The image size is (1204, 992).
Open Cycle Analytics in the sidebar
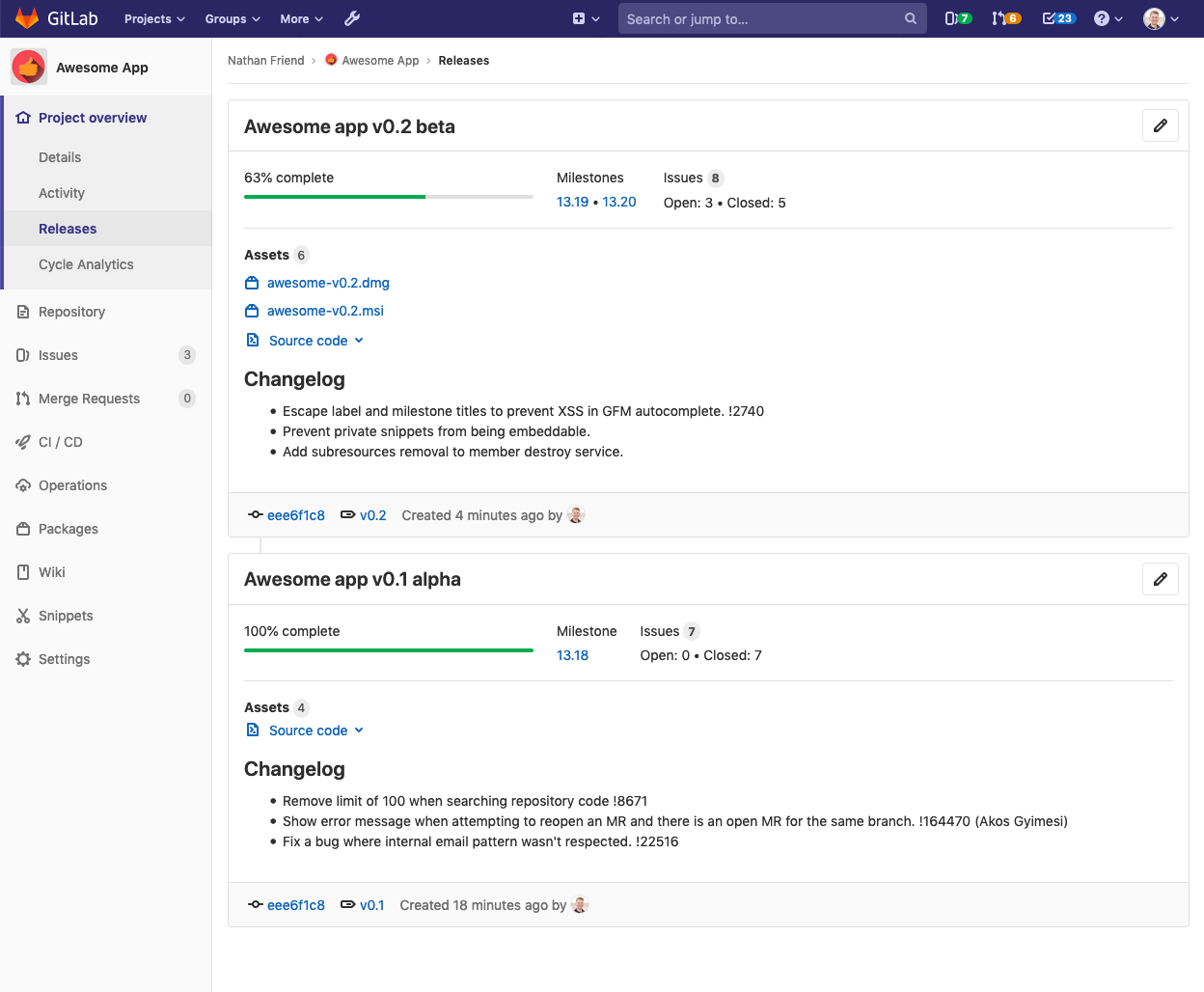[86, 264]
